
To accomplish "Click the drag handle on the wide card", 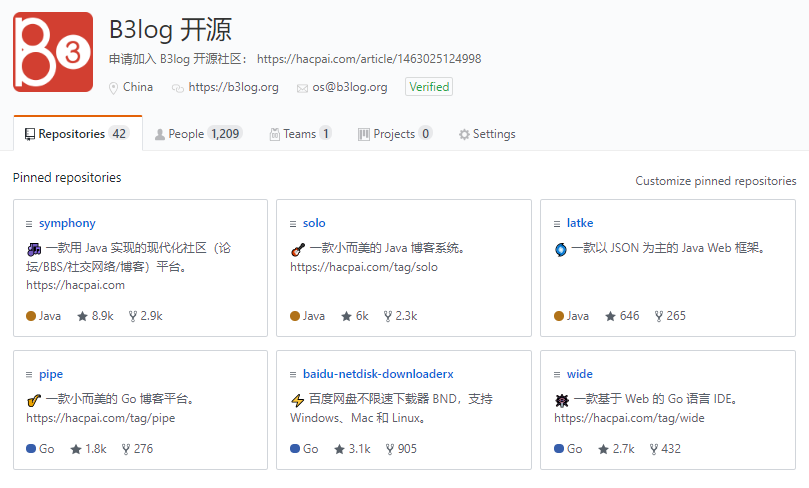I will [x=557, y=375].
